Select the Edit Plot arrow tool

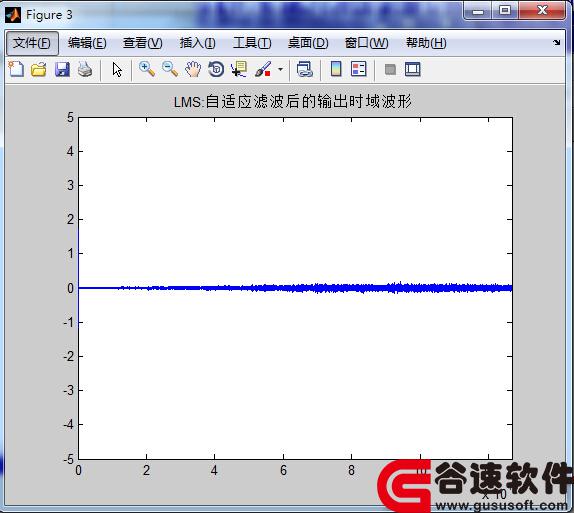[x=117, y=69]
